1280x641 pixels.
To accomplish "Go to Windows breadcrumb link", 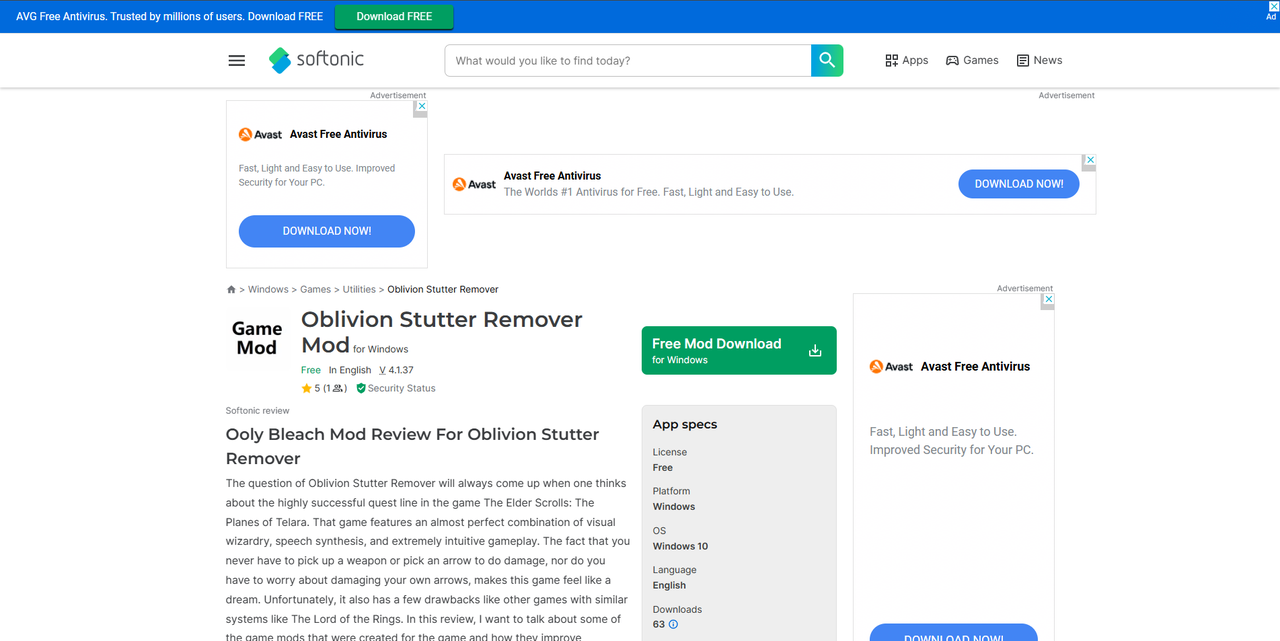I will (268, 289).
